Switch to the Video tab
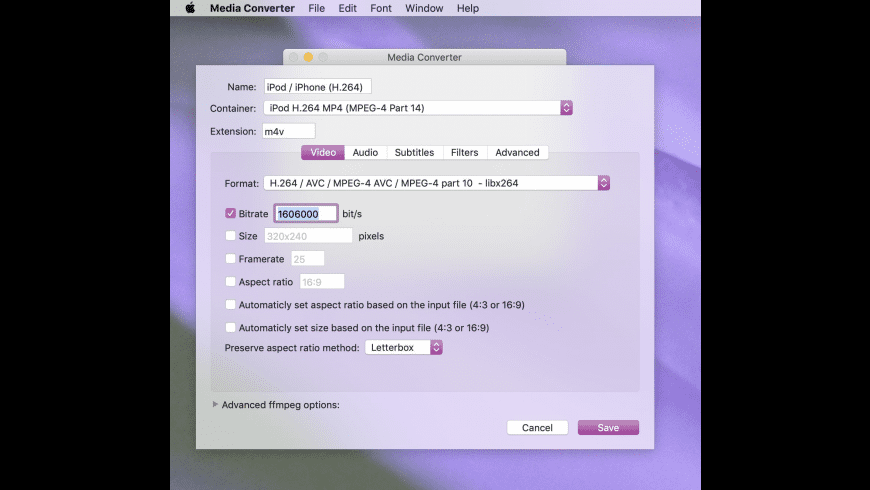 coord(323,153)
